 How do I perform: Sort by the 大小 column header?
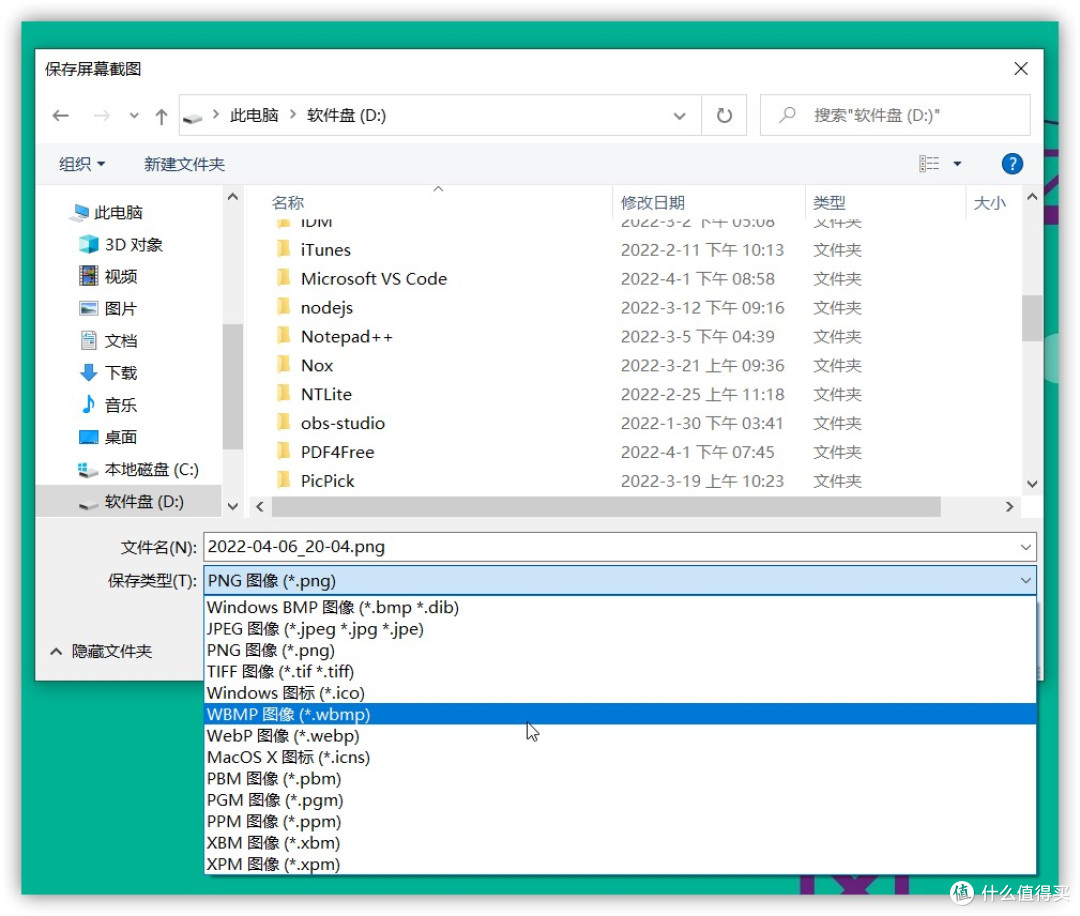(989, 202)
